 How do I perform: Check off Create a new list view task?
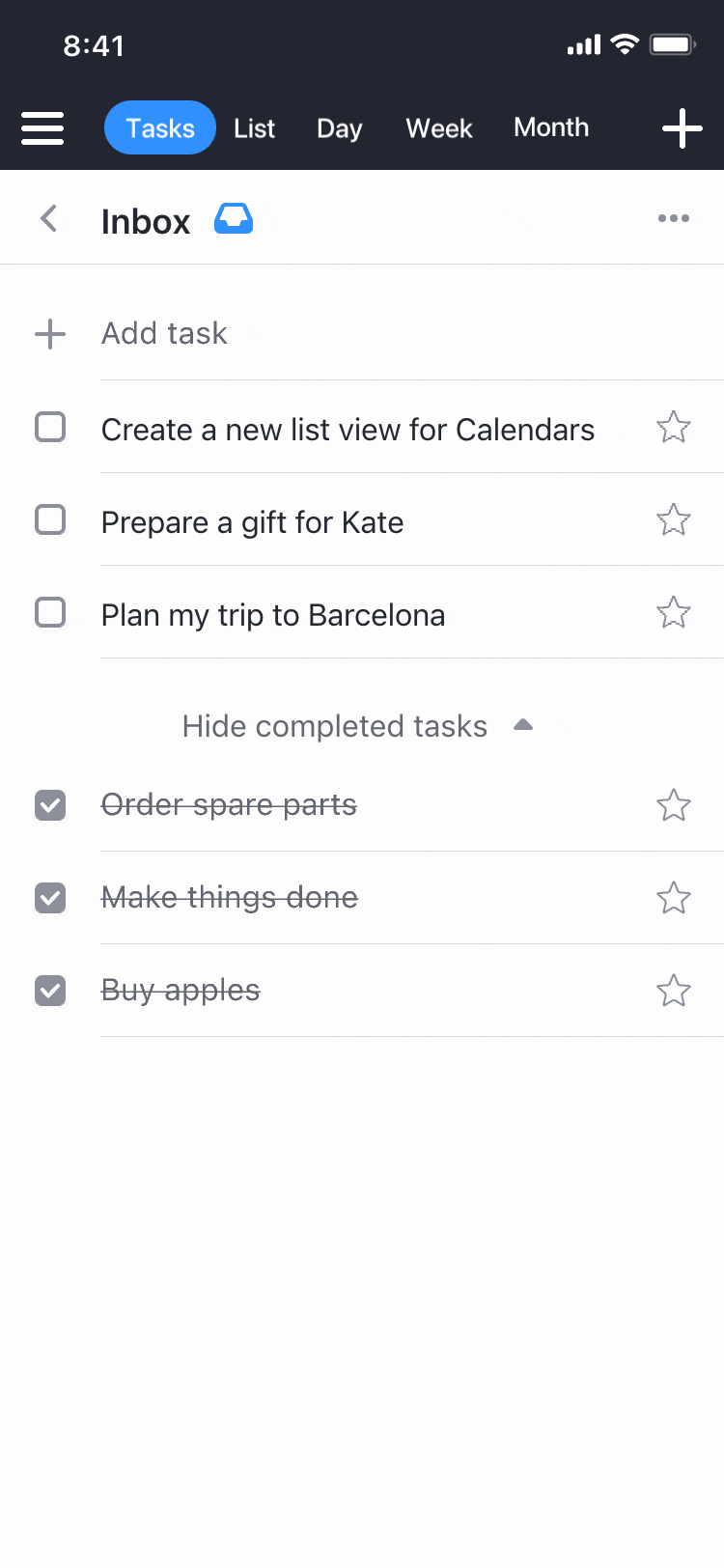(50, 427)
